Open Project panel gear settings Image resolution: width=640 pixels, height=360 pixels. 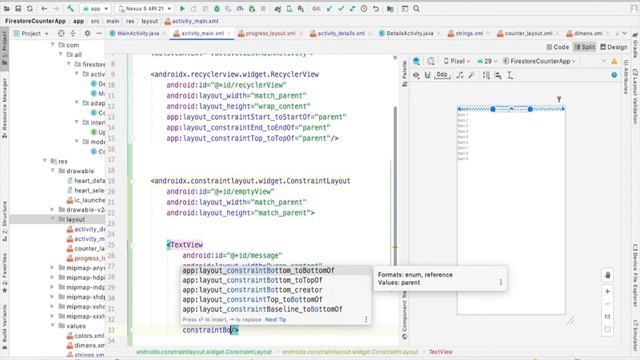(x=87, y=33)
